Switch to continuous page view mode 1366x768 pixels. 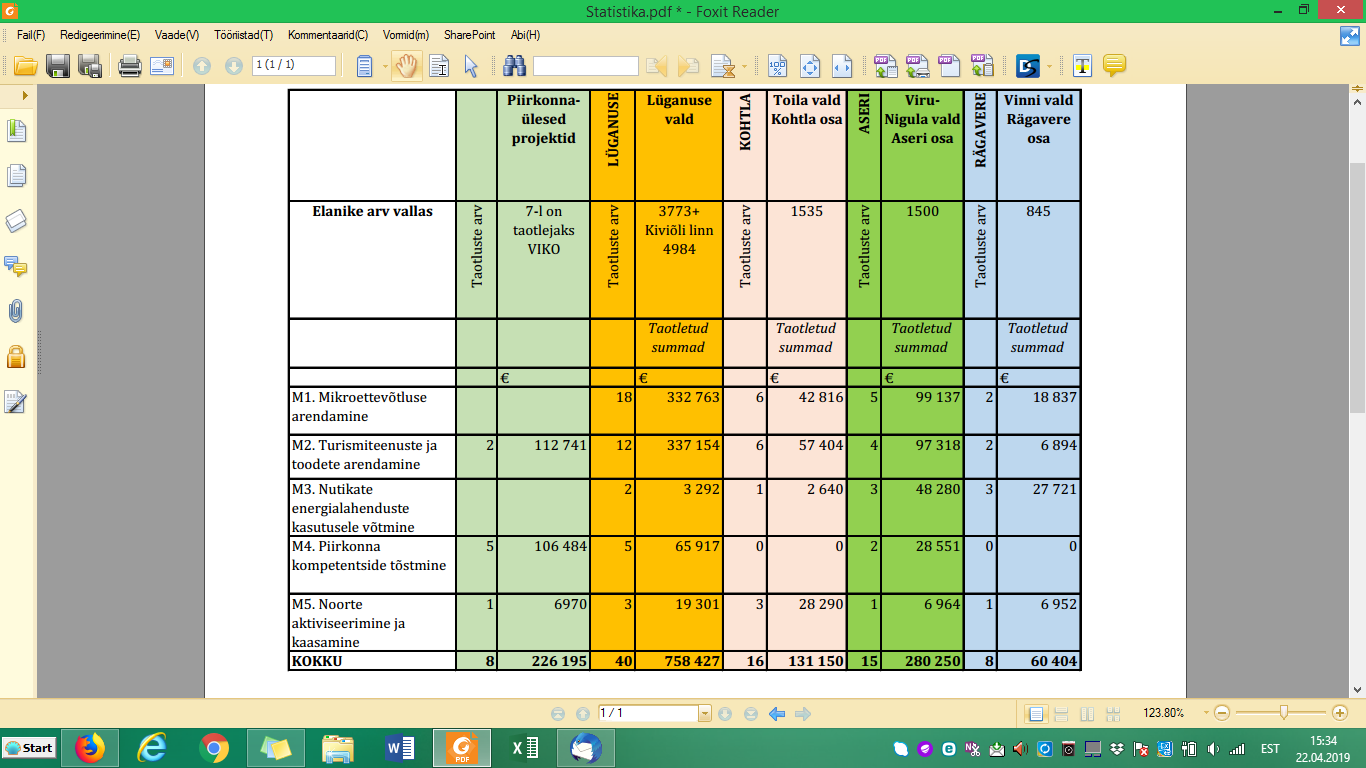pos(1061,714)
